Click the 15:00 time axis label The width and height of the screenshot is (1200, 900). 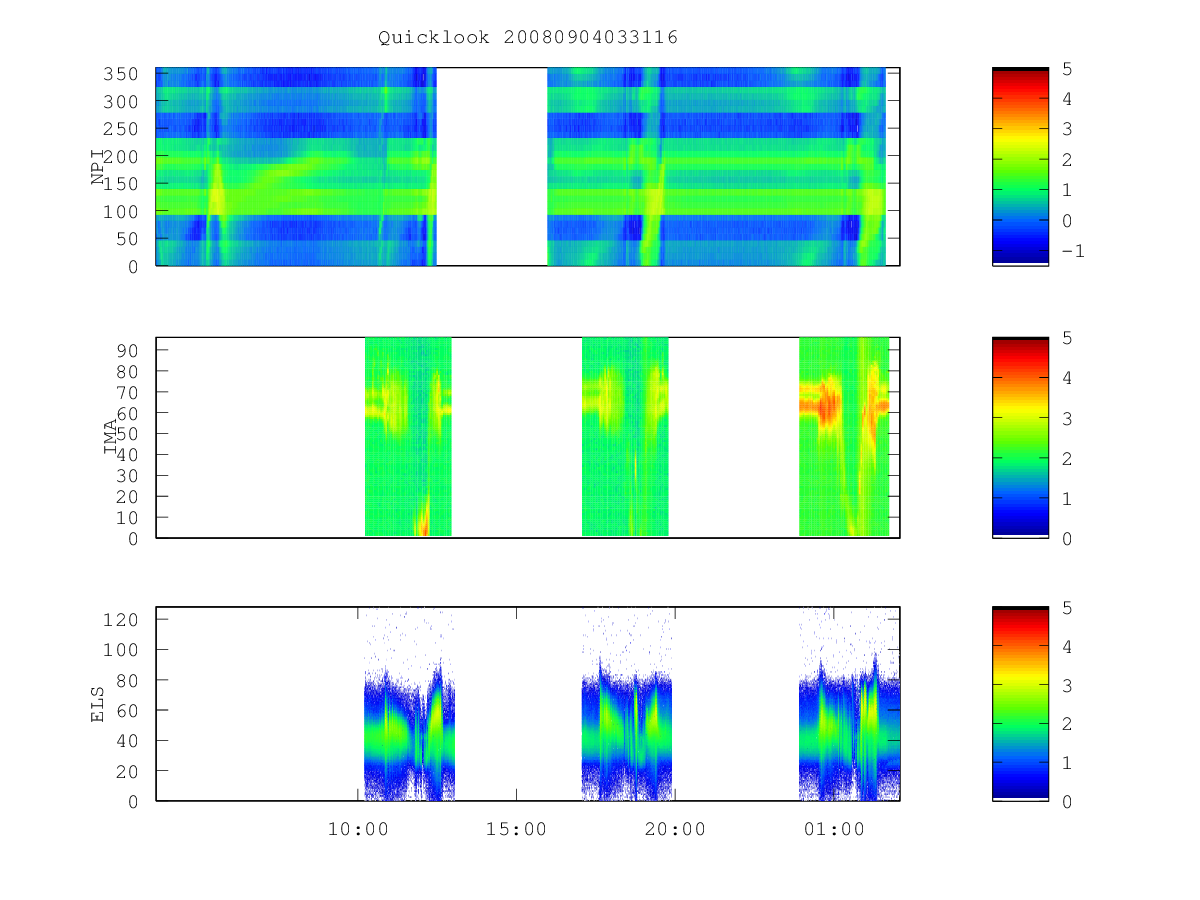pyautogui.click(x=516, y=829)
